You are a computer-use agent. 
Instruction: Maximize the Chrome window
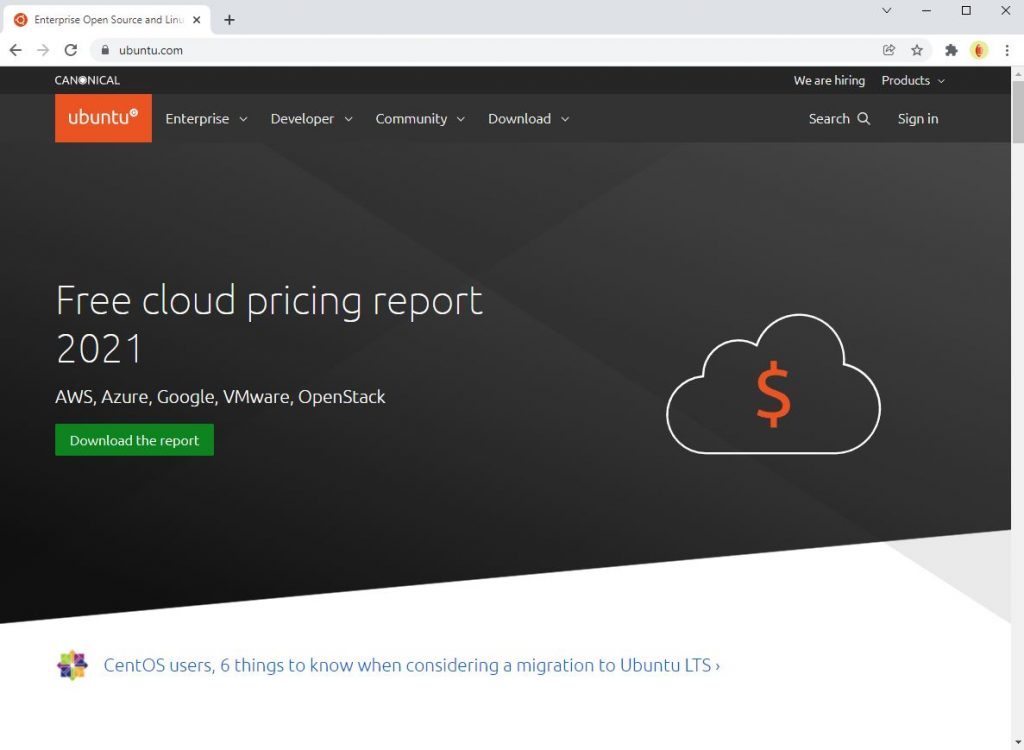tap(966, 10)
